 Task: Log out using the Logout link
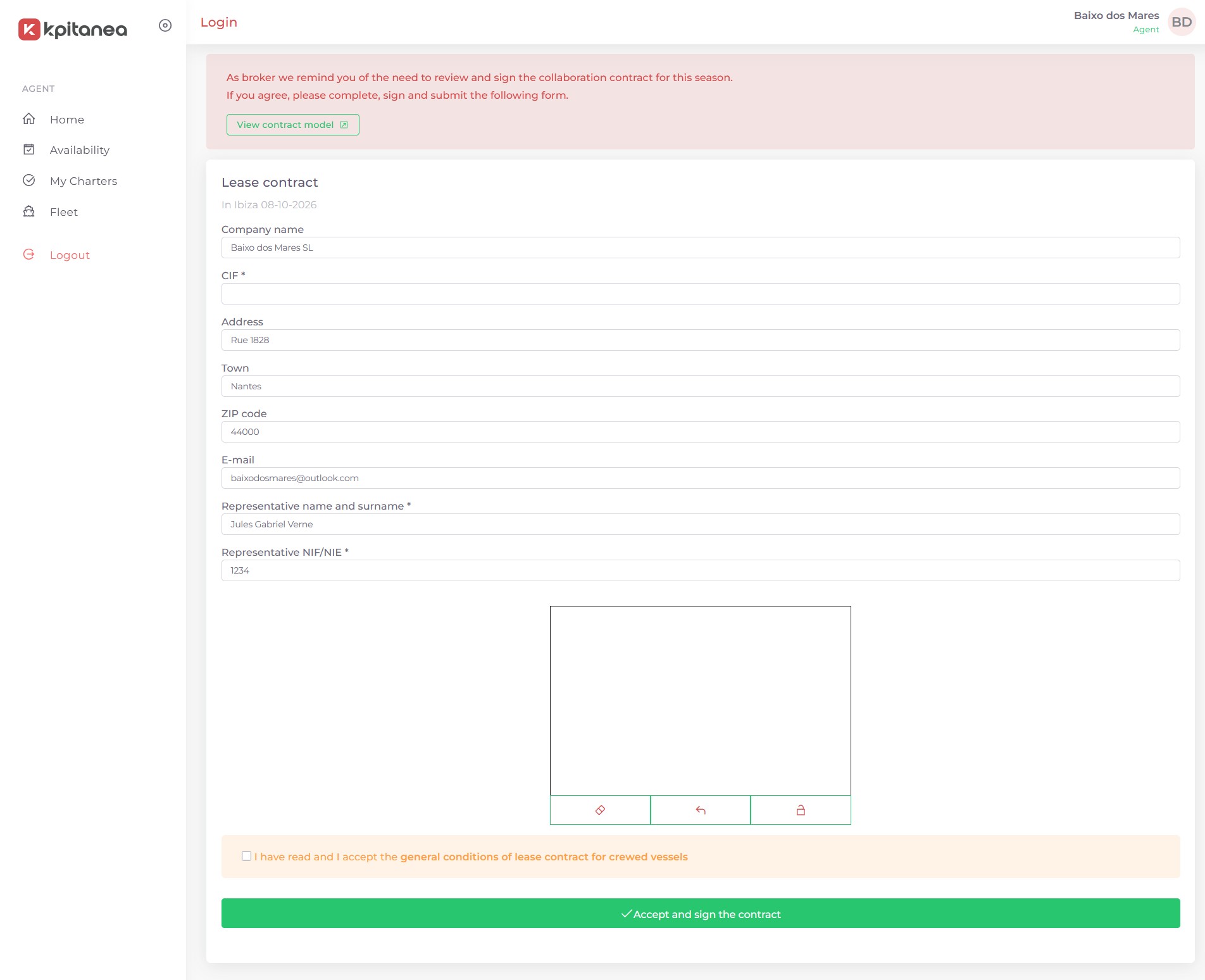point(70,255)
